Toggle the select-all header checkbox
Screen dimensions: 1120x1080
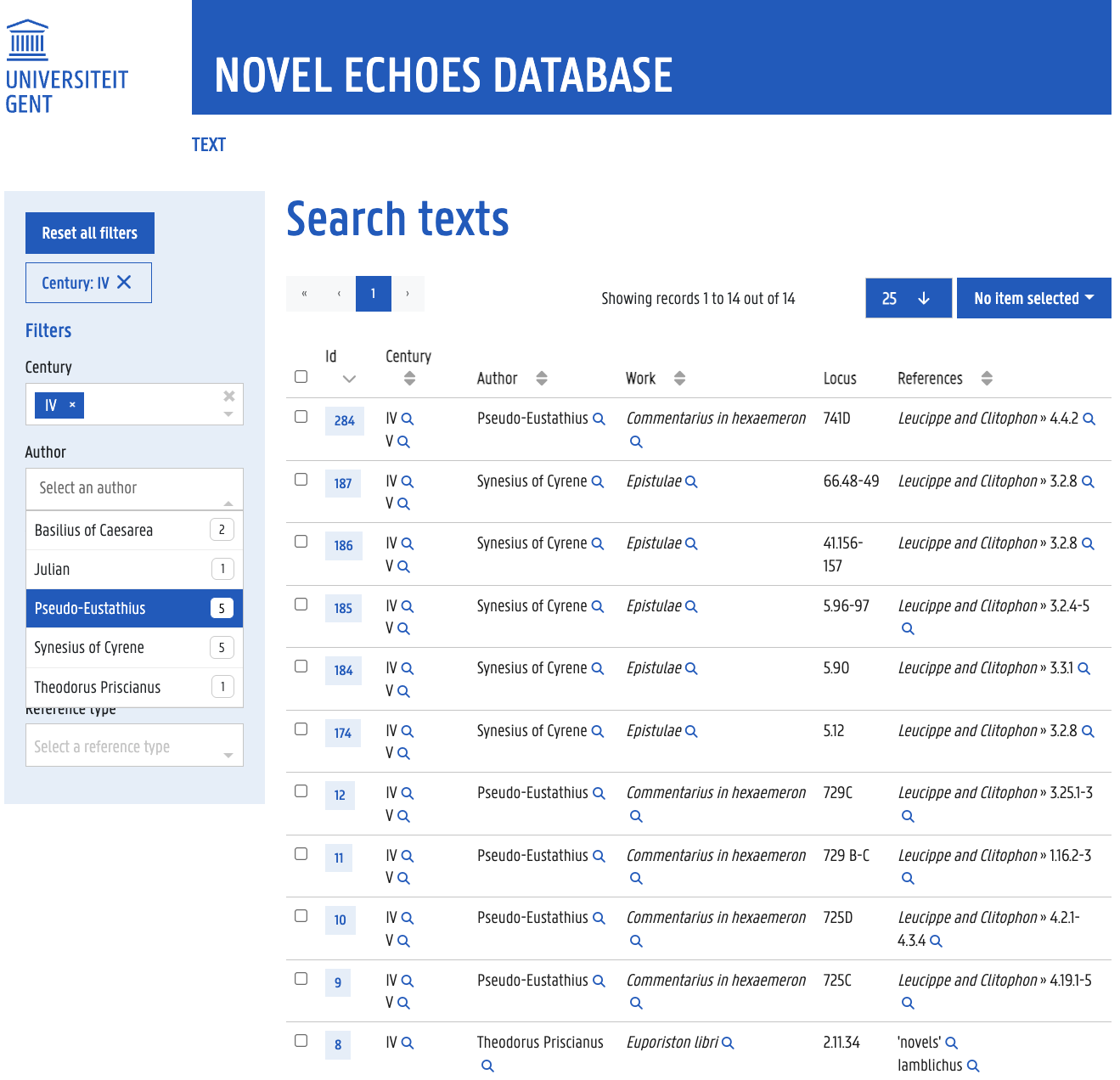[x=301, y=376]
